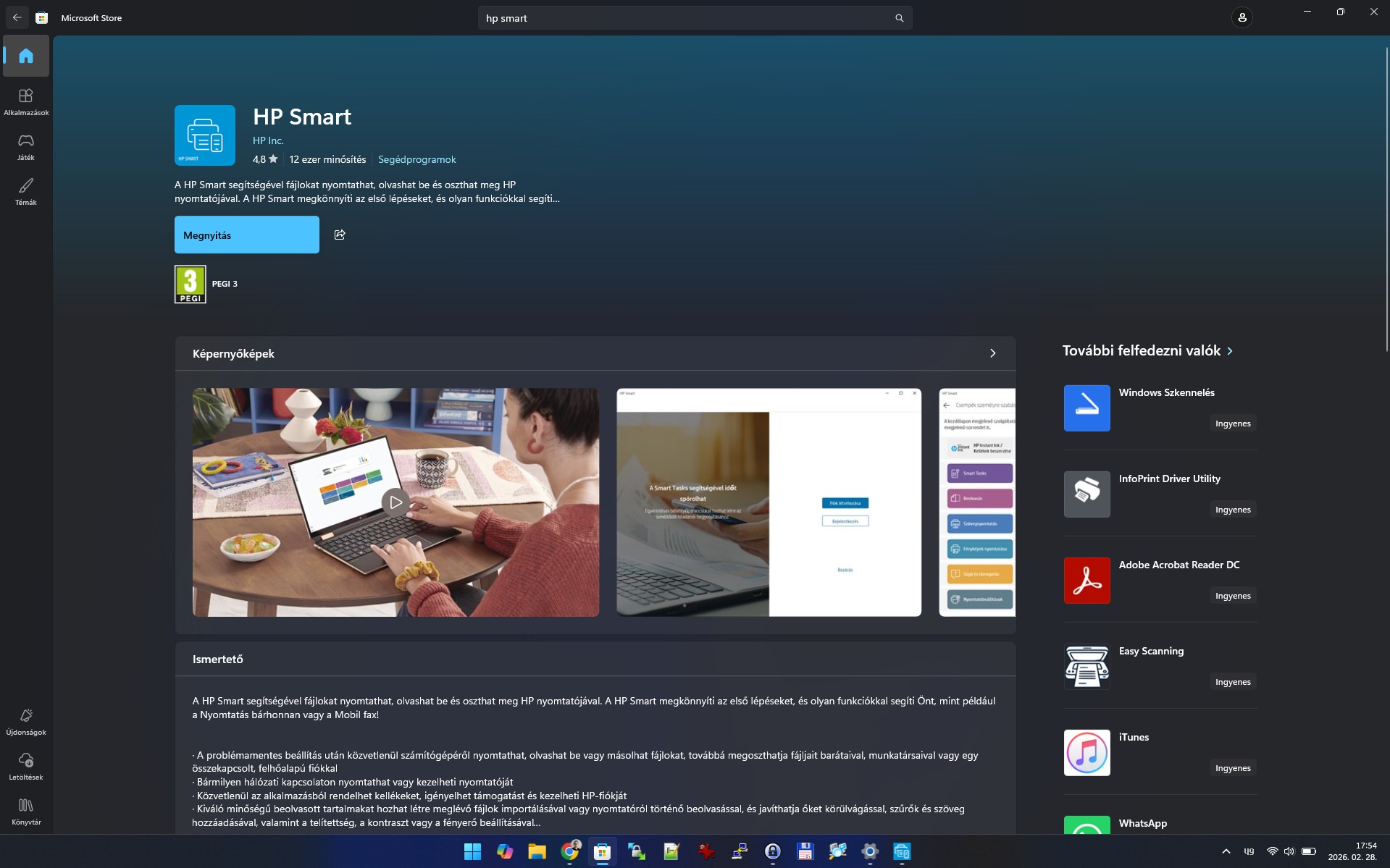Viewport: 1390px width, 868px height.
Task: Open Alkalmazások in the sidebar
Action: 26,101
